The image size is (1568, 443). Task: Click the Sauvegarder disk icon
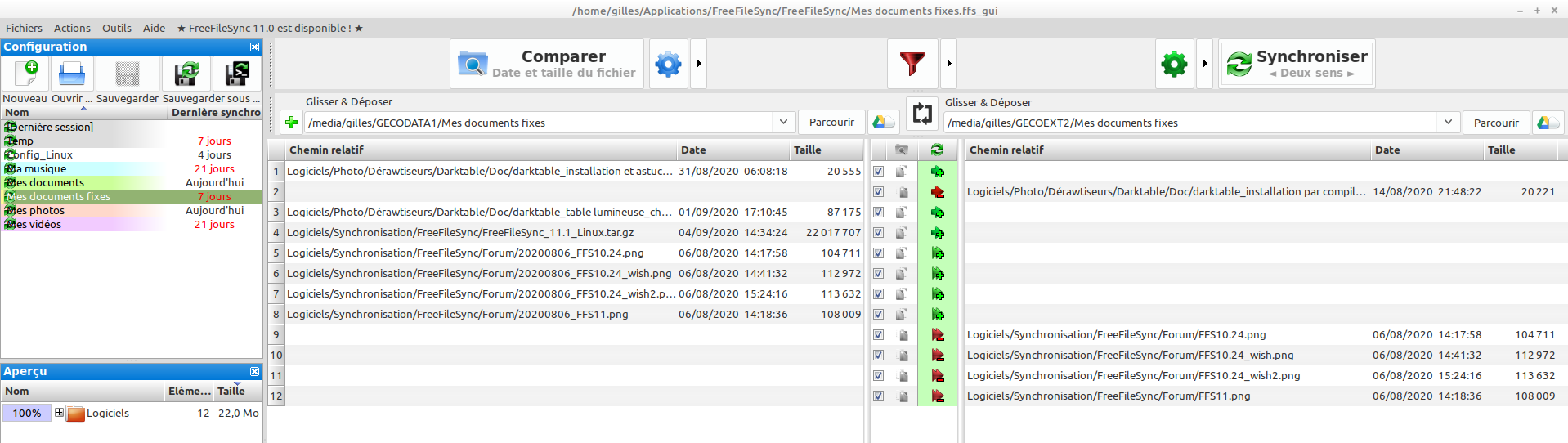click(128, 74)
